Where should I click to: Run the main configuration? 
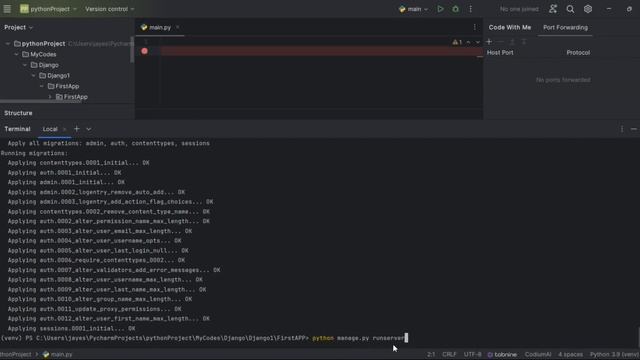[x=440, y=9]
